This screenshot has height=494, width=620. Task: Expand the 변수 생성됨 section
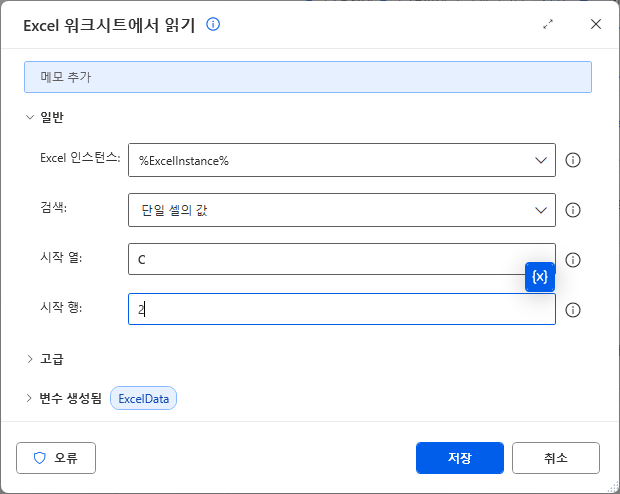(29, 398)
